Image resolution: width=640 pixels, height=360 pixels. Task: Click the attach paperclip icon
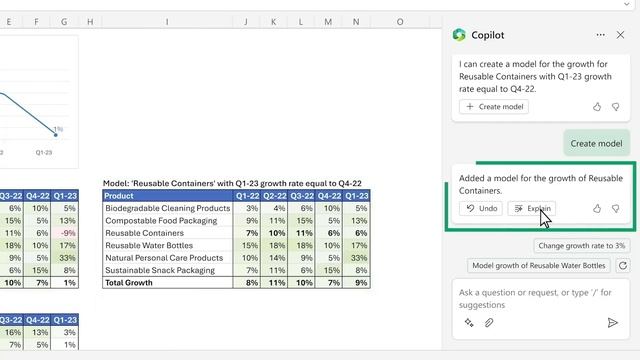tap(489, 322)
